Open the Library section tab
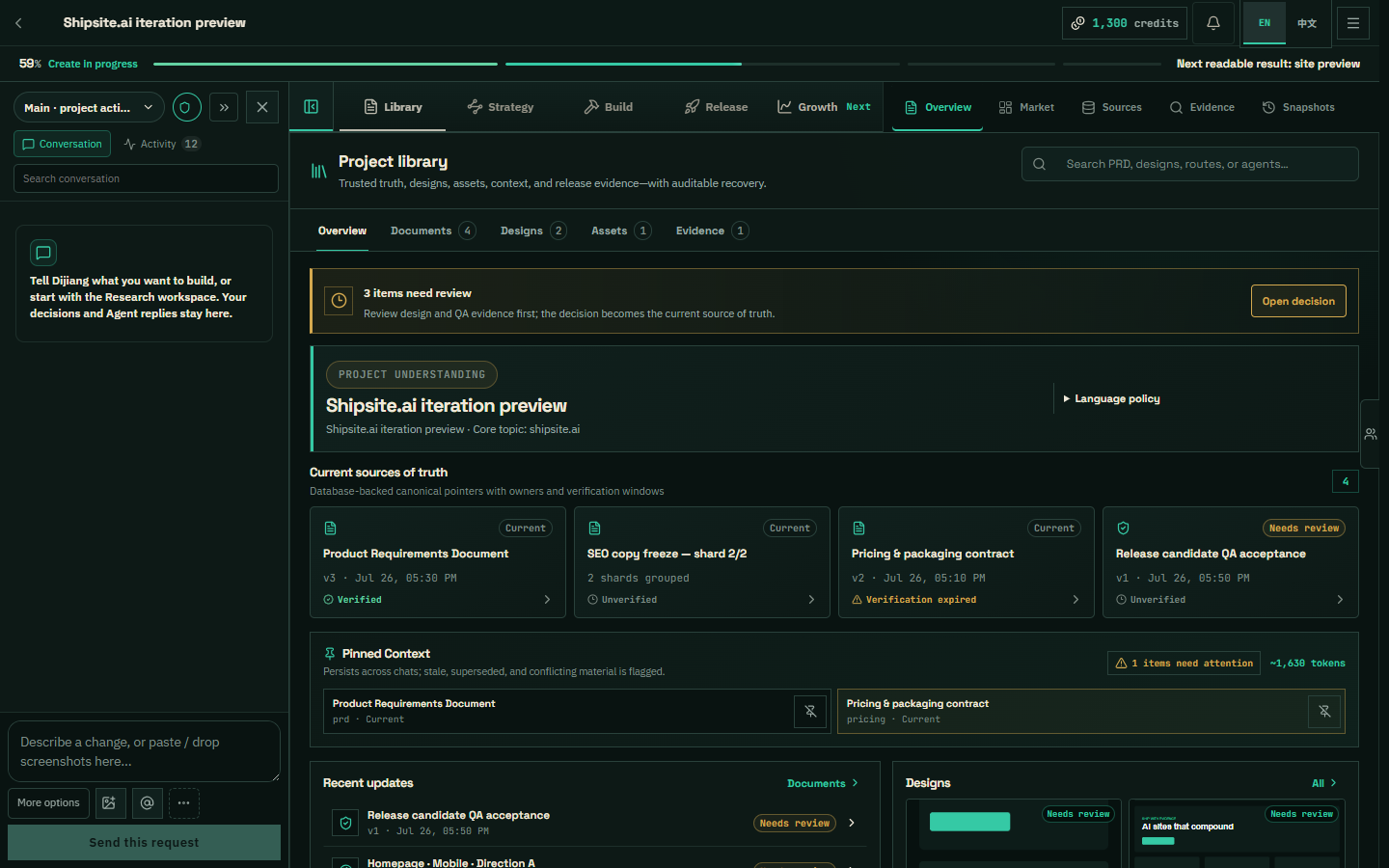Screen dimensions: 1389x868 [393, 107]
